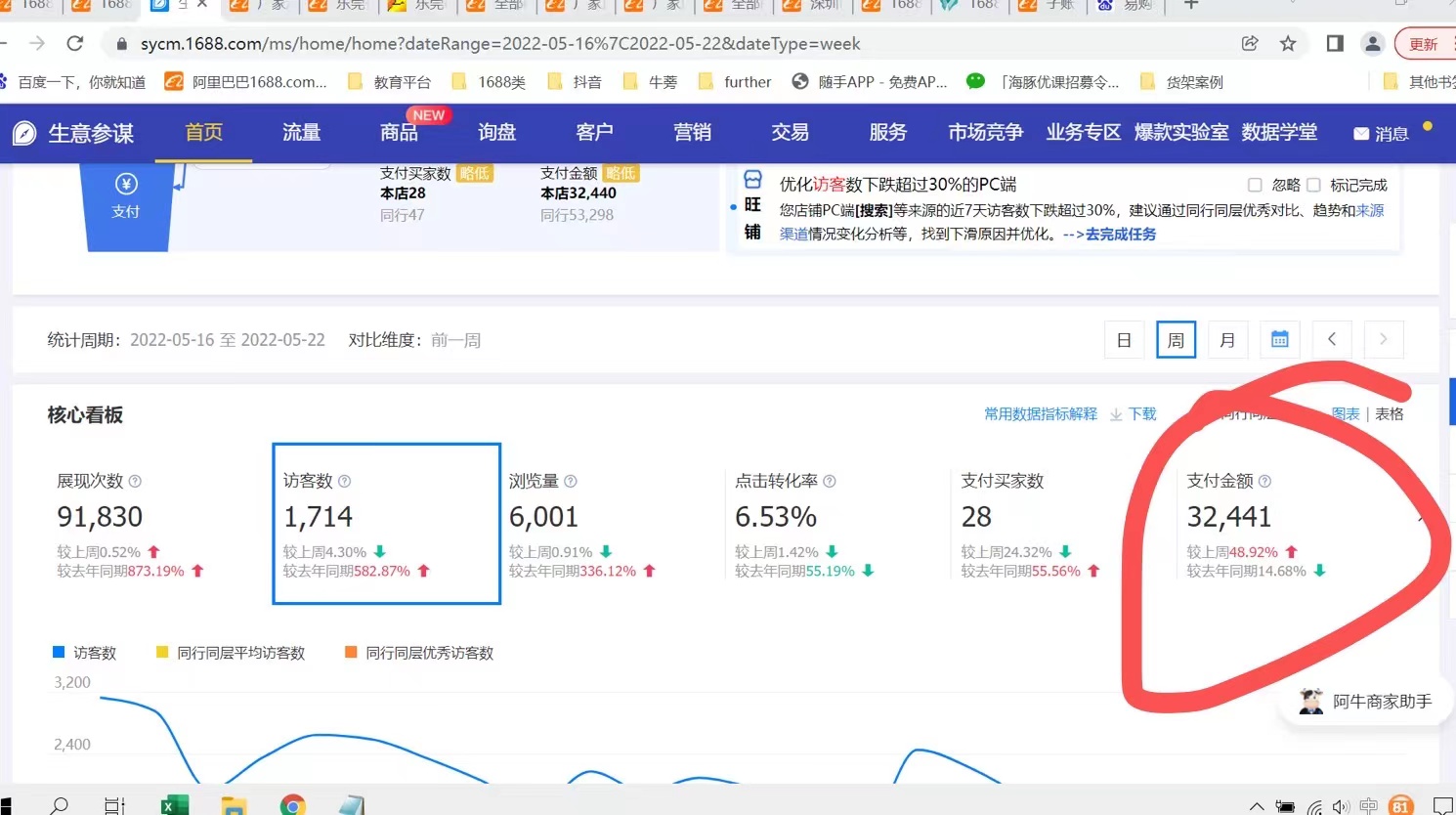Open Excel from the taskbar

175,805
